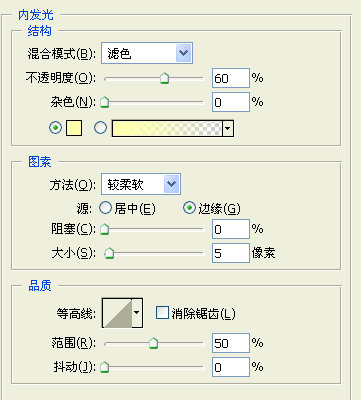The image size is (361, 400).
Task: Click the 等高线 contour thumbnail
Action: 117,313
